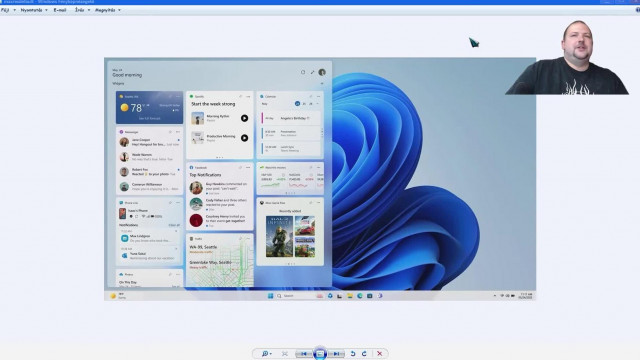Open the weather widget showing 78 degrees
This screenshot has height=360, width=640.
(149, 108)
